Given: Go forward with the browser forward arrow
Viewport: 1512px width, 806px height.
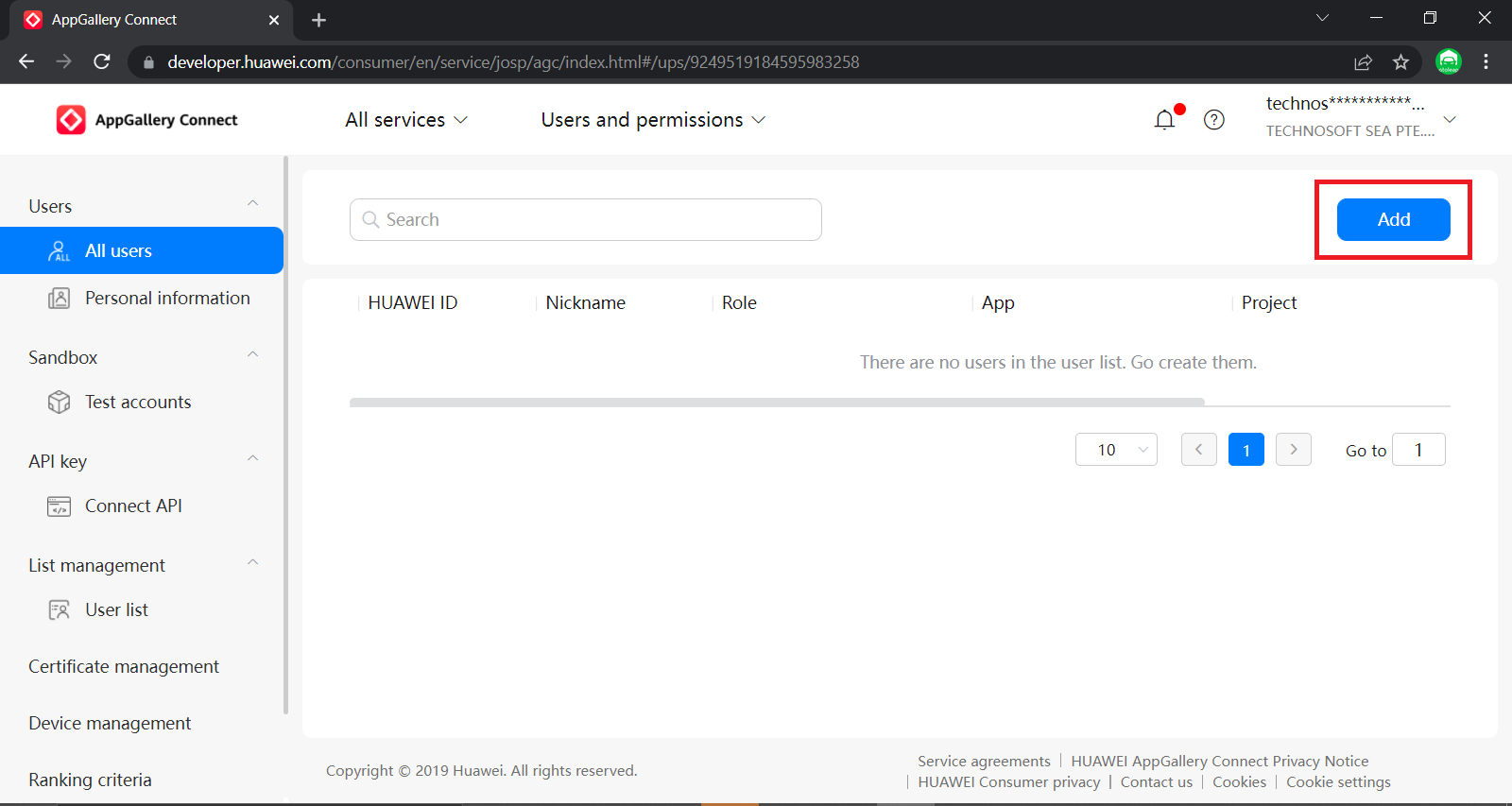Looking at the screenshot, I should coord(64,61).
